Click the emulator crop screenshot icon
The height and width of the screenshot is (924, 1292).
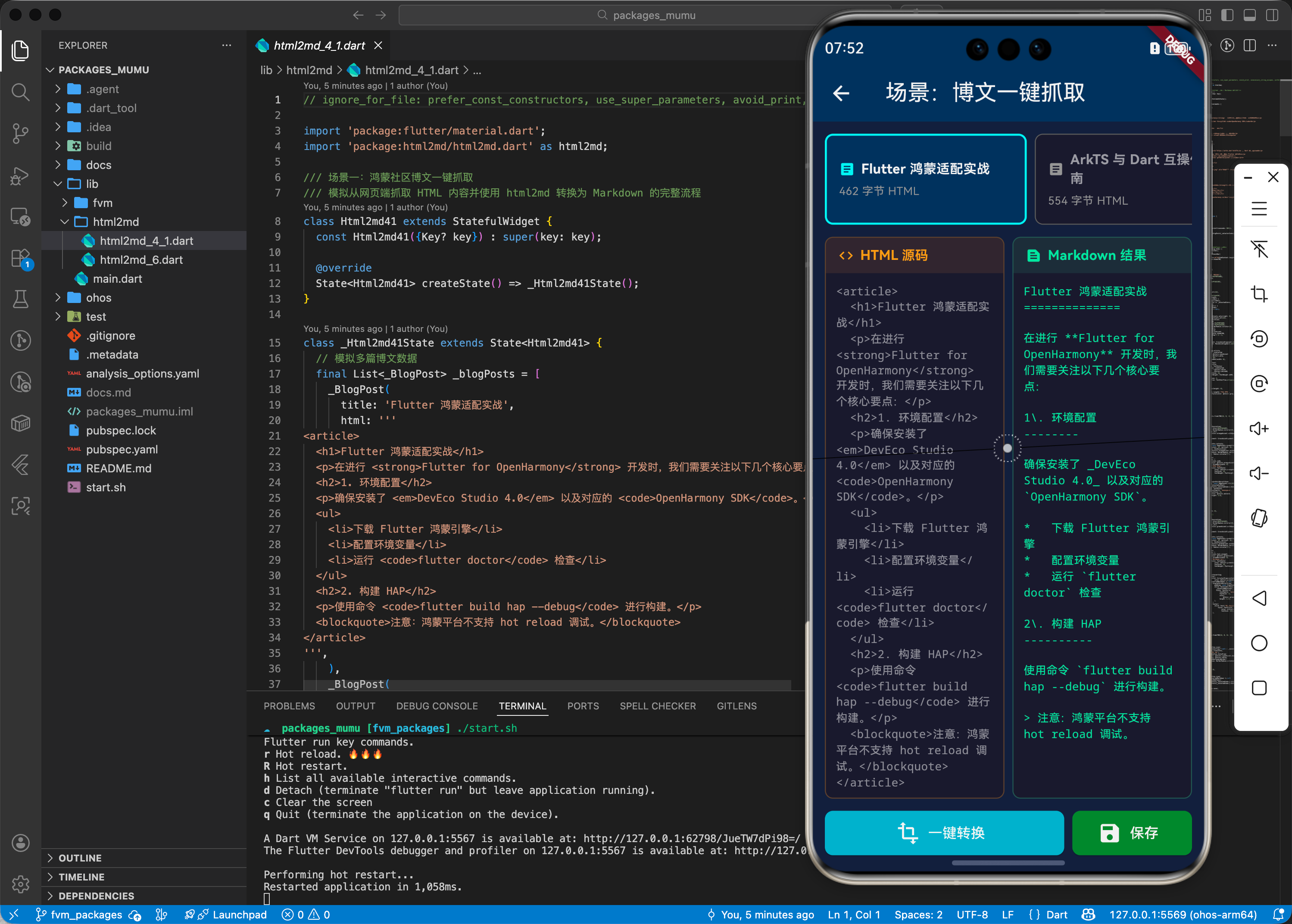coord(1258,294)
